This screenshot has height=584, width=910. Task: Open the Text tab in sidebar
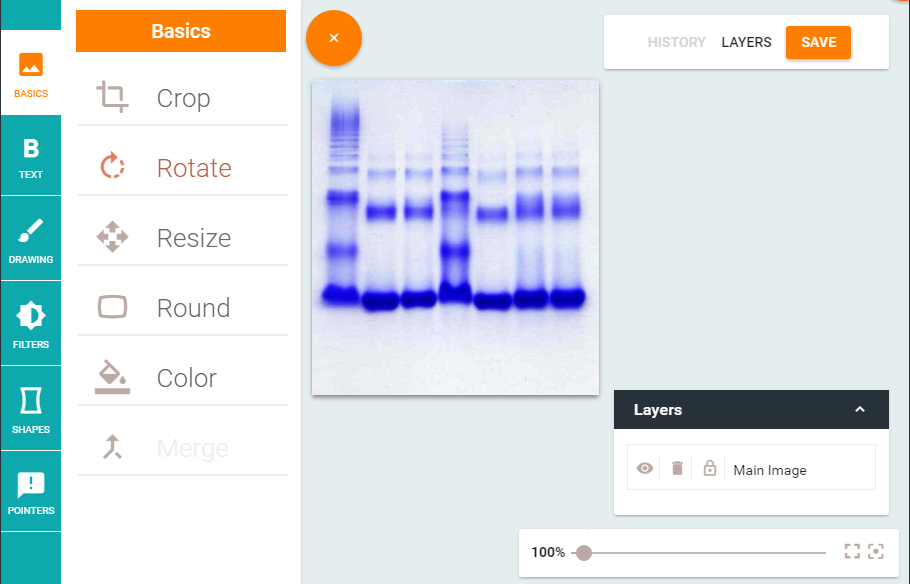(31, 158)
